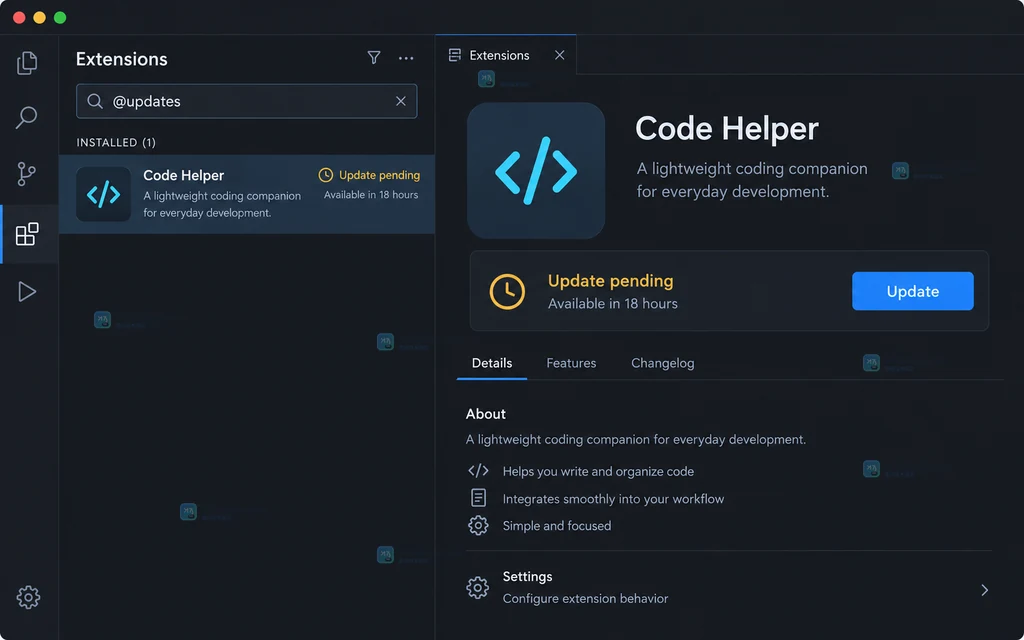
Task: Select the Extensions blocks icon in activity bar
Action: pyautogui.click(x=27, y=234)
